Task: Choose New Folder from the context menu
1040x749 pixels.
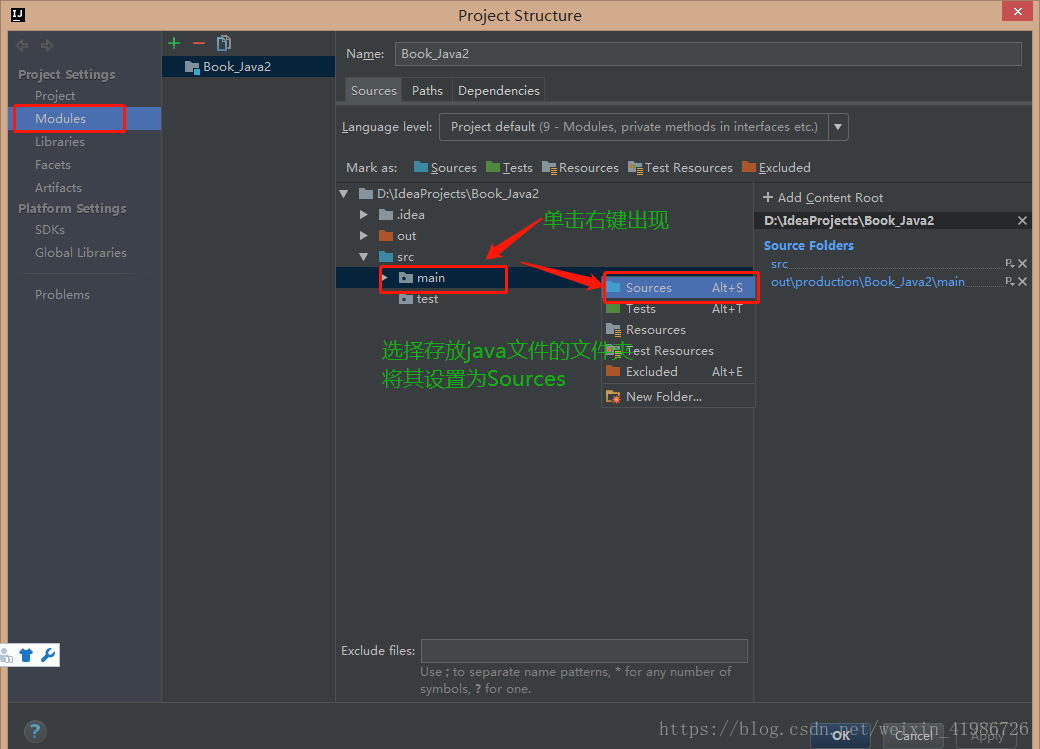Action: coord(665,396)
